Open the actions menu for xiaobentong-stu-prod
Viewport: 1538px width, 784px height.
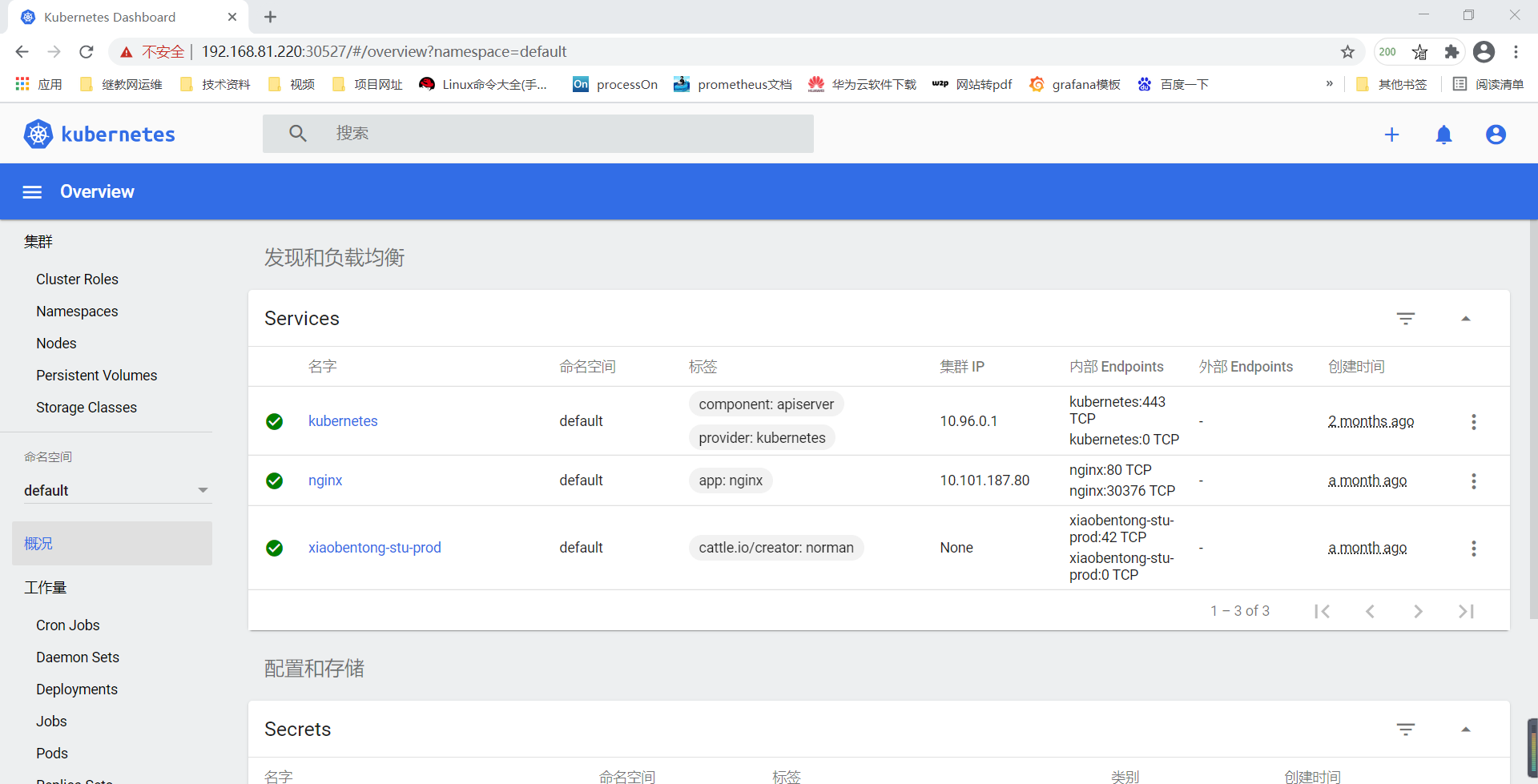1474,548
